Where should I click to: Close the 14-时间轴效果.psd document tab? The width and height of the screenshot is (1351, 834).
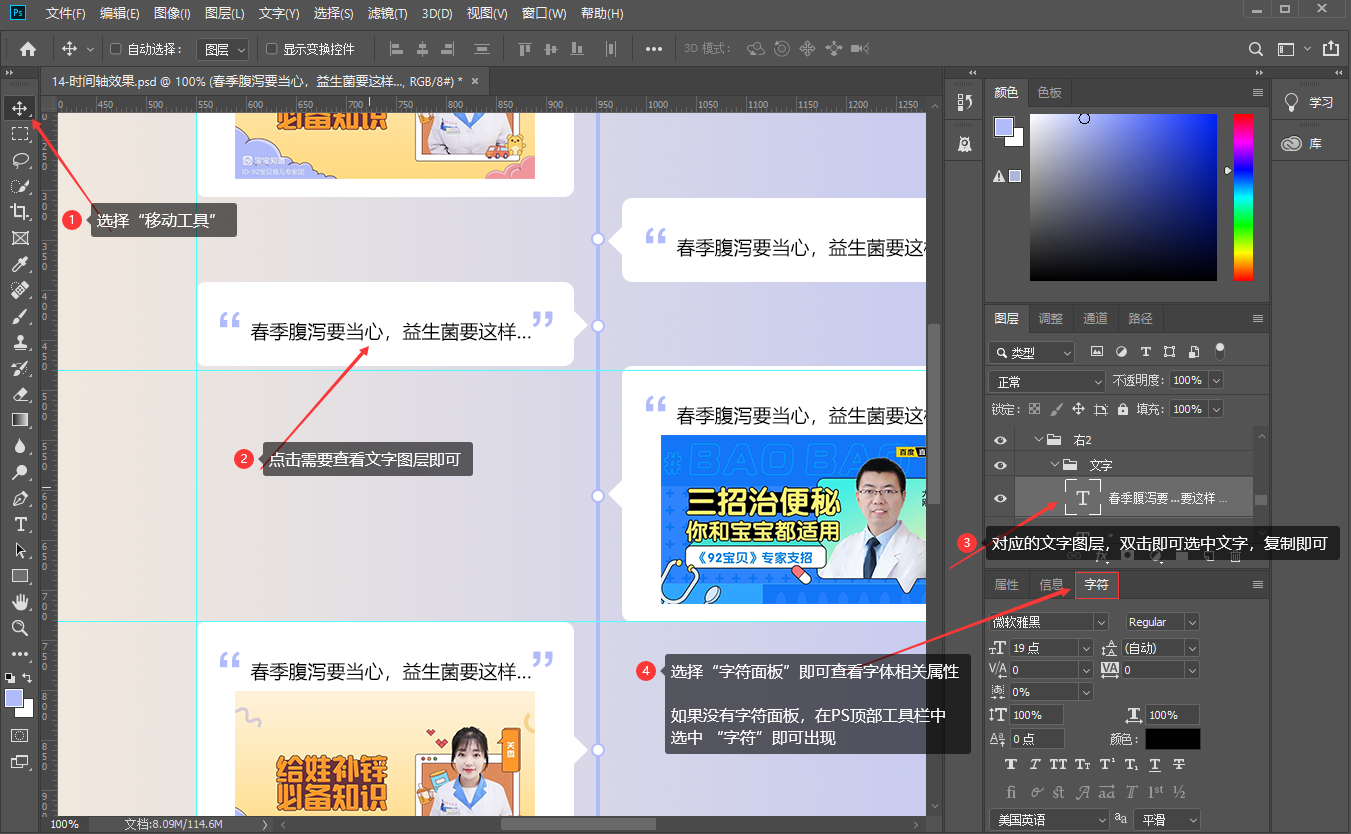pyautogui.click(x=475, y=81)
